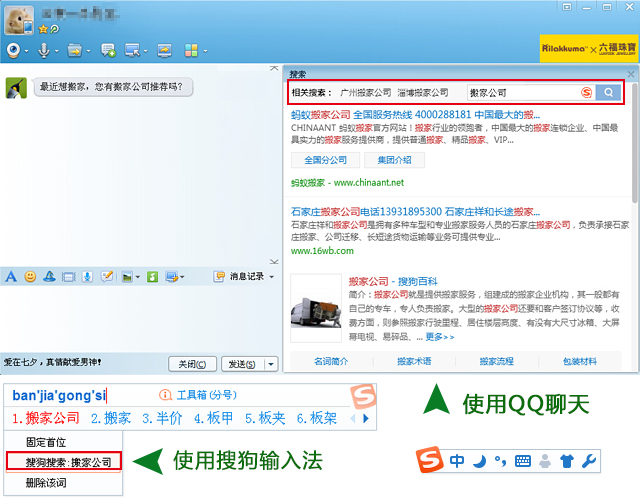The height and width of the screenshot is (500, 640).
Task: Toggle full/half width moon icon
Action: point(479,461)
